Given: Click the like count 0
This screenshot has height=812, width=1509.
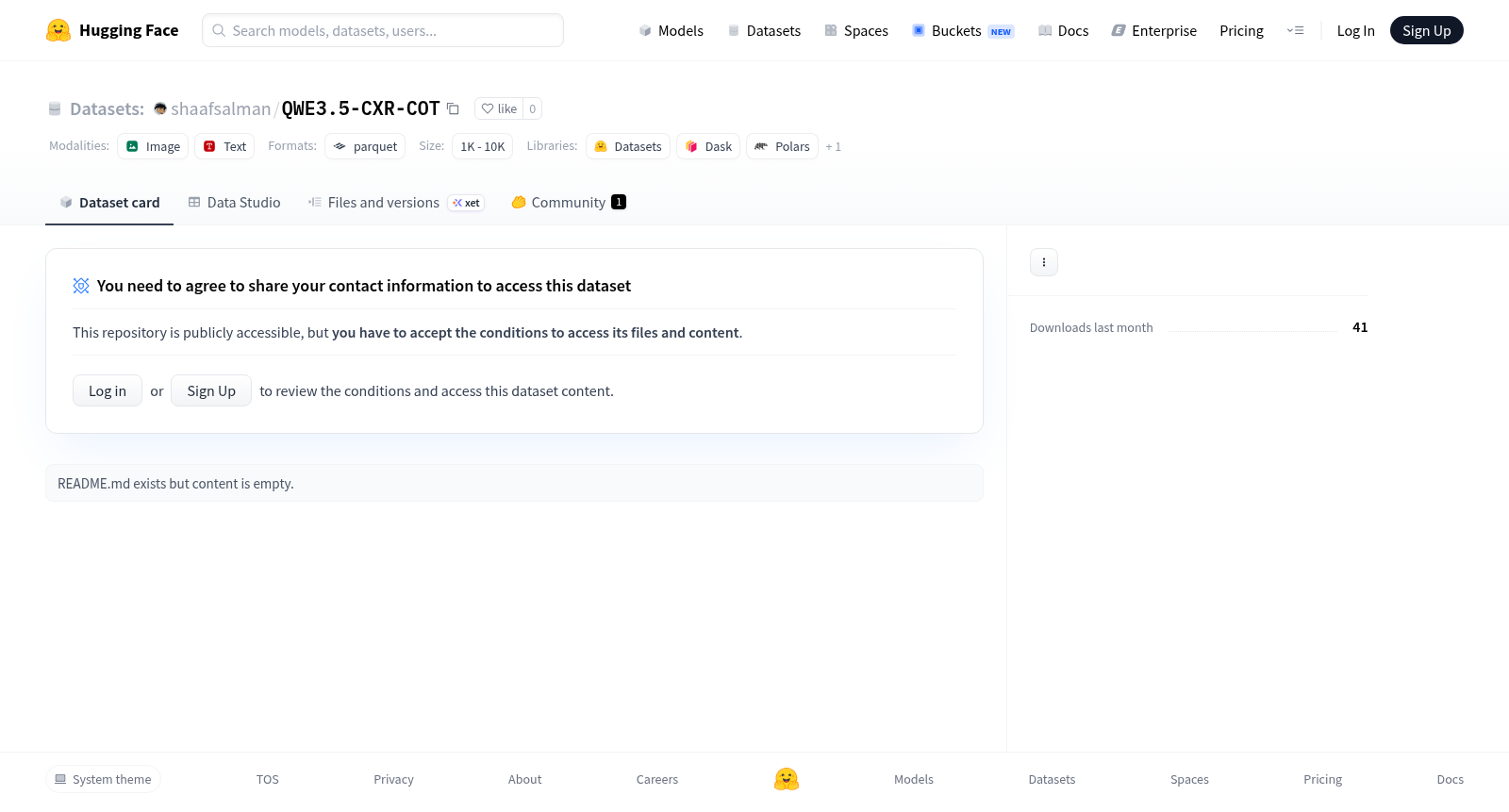Looking at the screenshot, I should [x=533, y=108].
